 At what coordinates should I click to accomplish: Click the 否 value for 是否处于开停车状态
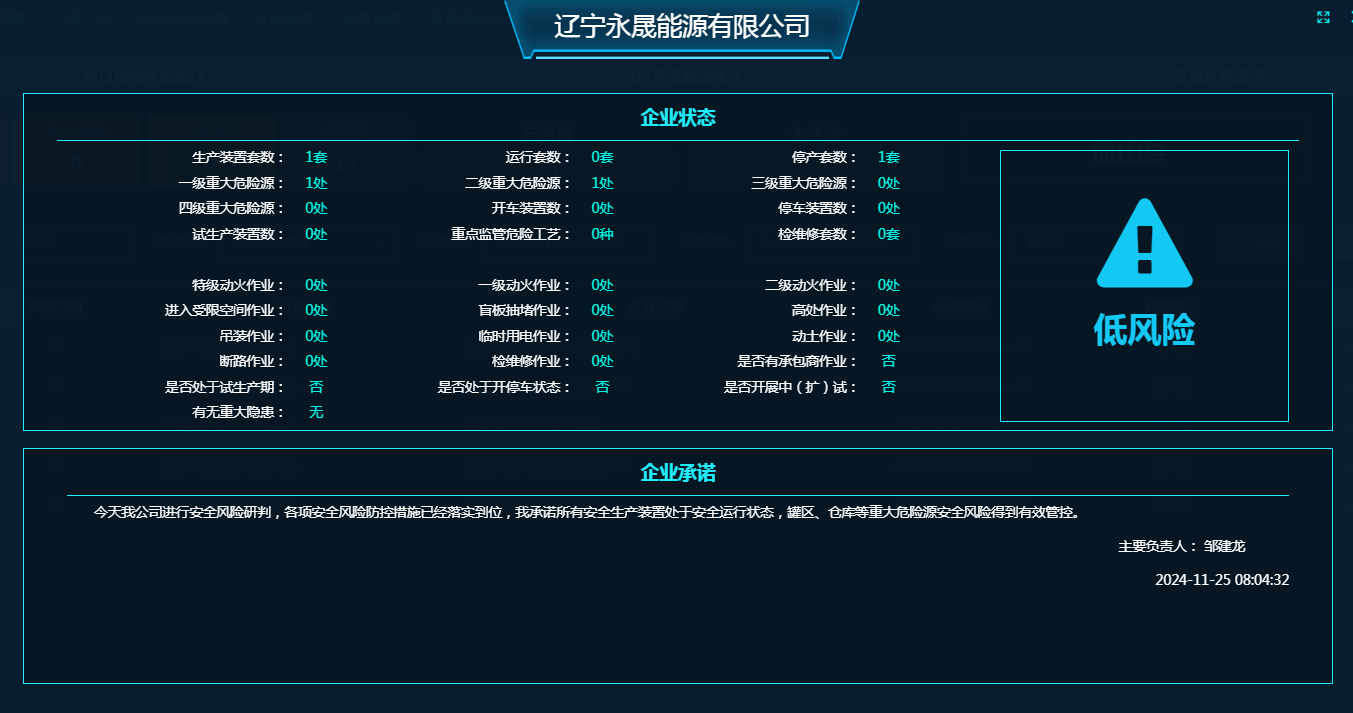click(602, 387)
